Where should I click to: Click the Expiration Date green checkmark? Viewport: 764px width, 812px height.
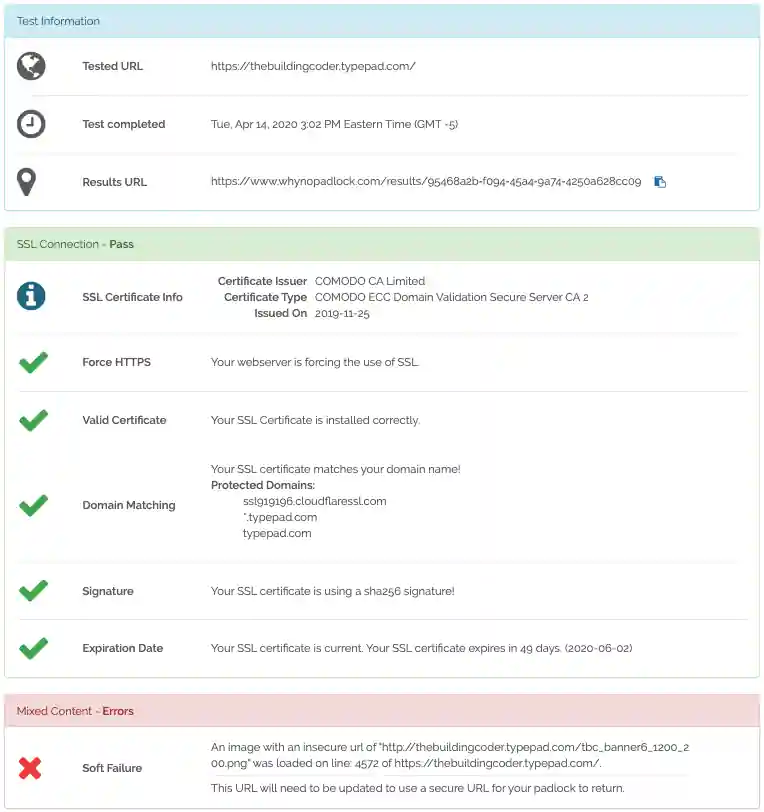(x=33, y=648)
